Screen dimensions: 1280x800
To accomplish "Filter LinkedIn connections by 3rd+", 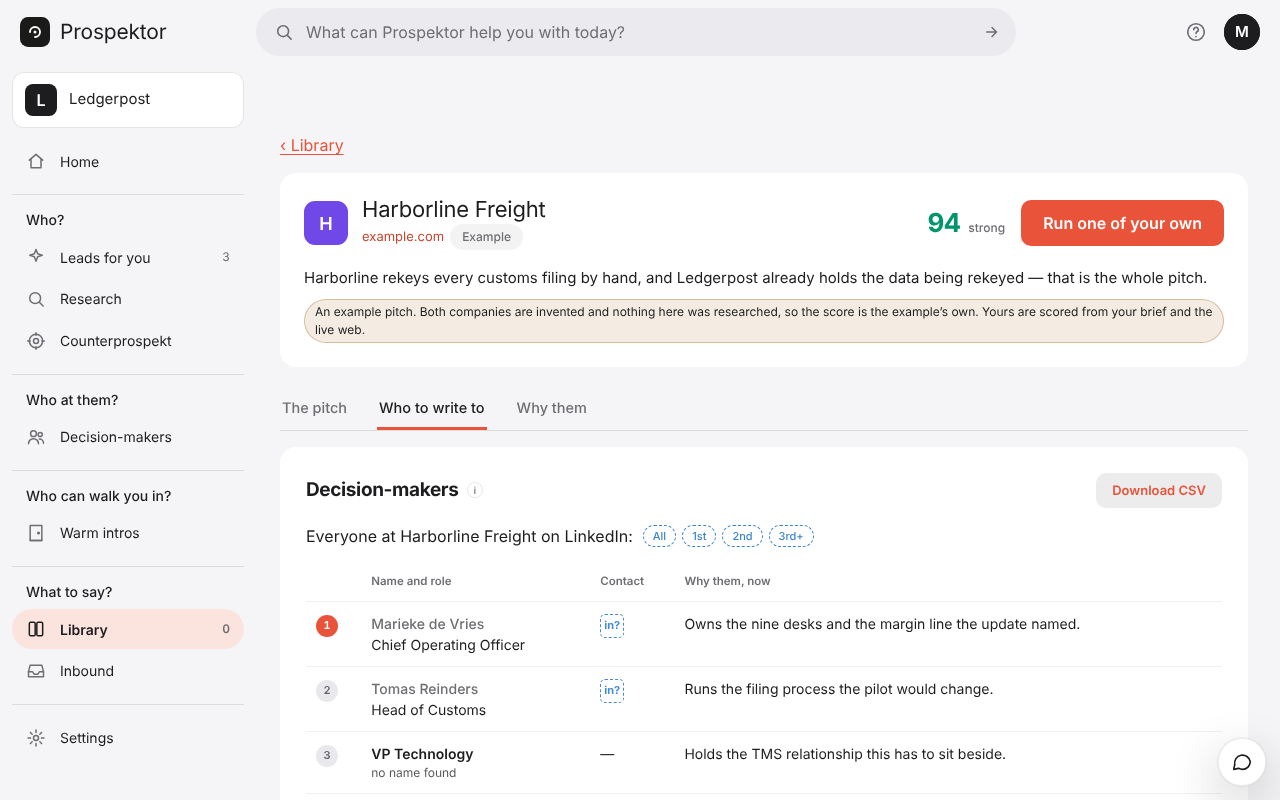I will click(x=791, y=536).
